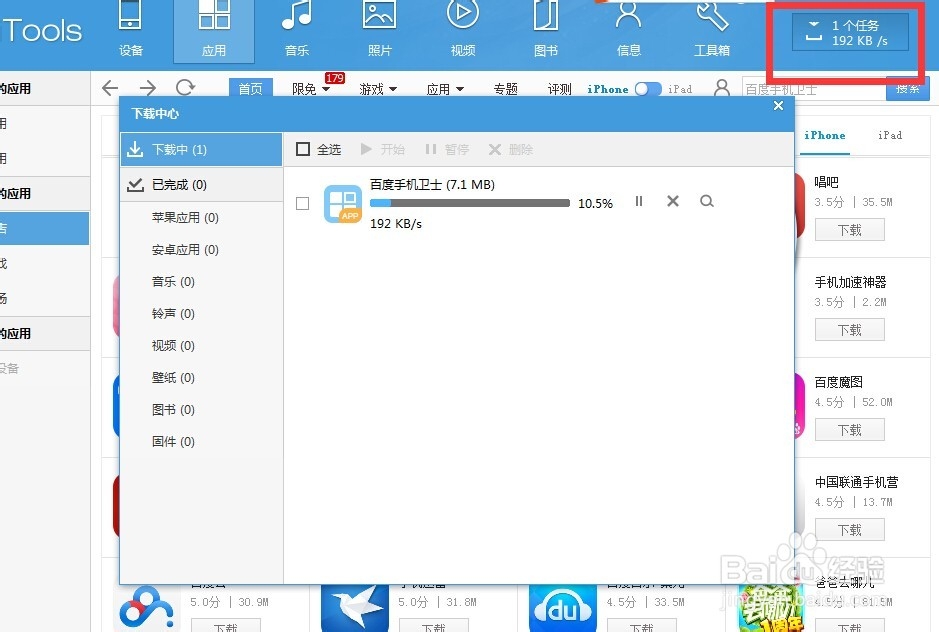Go to the 首页 tab

pyautogui.click(x=250, y=88)
